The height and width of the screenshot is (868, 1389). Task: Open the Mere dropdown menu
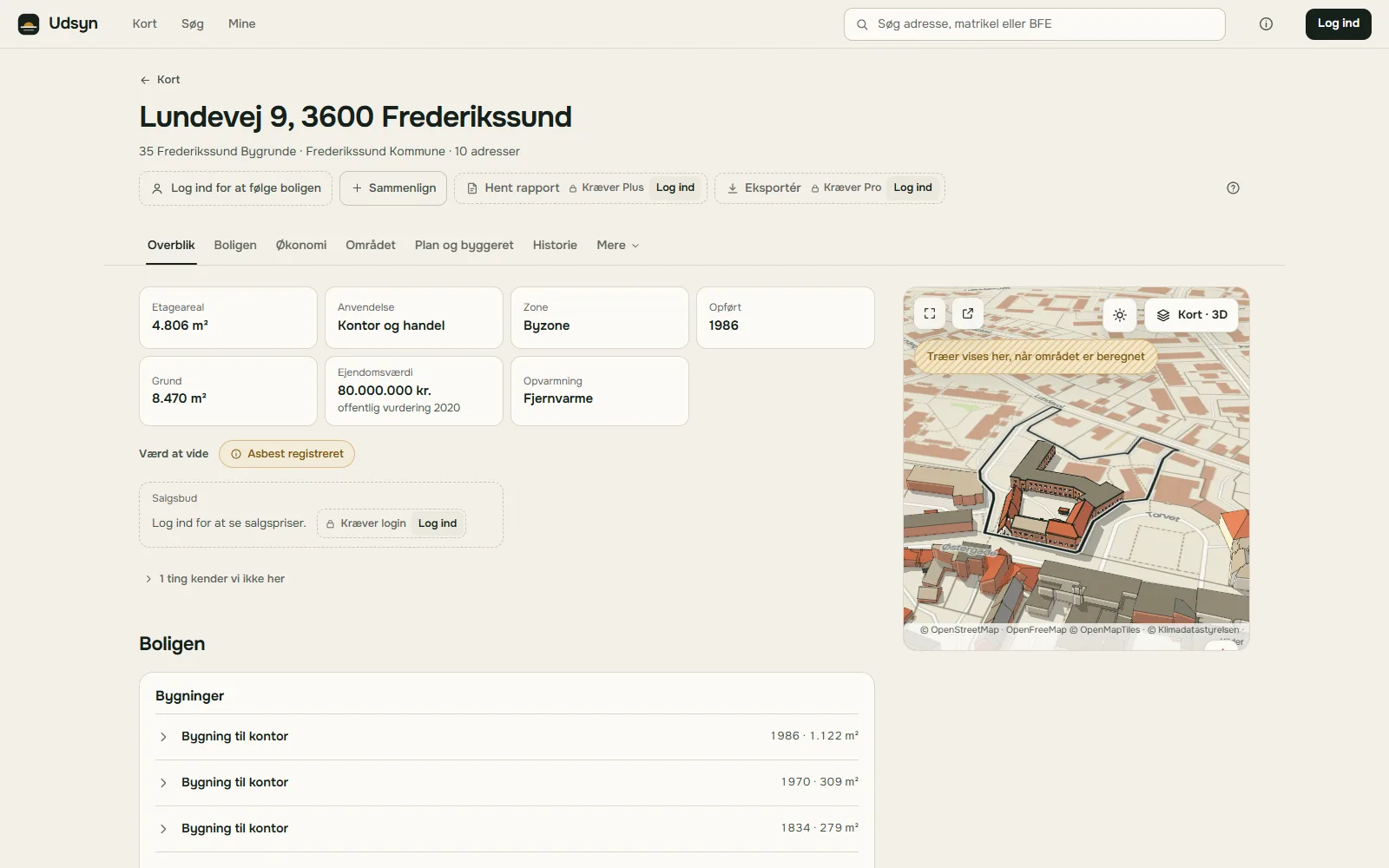click(x=618, y=246)
